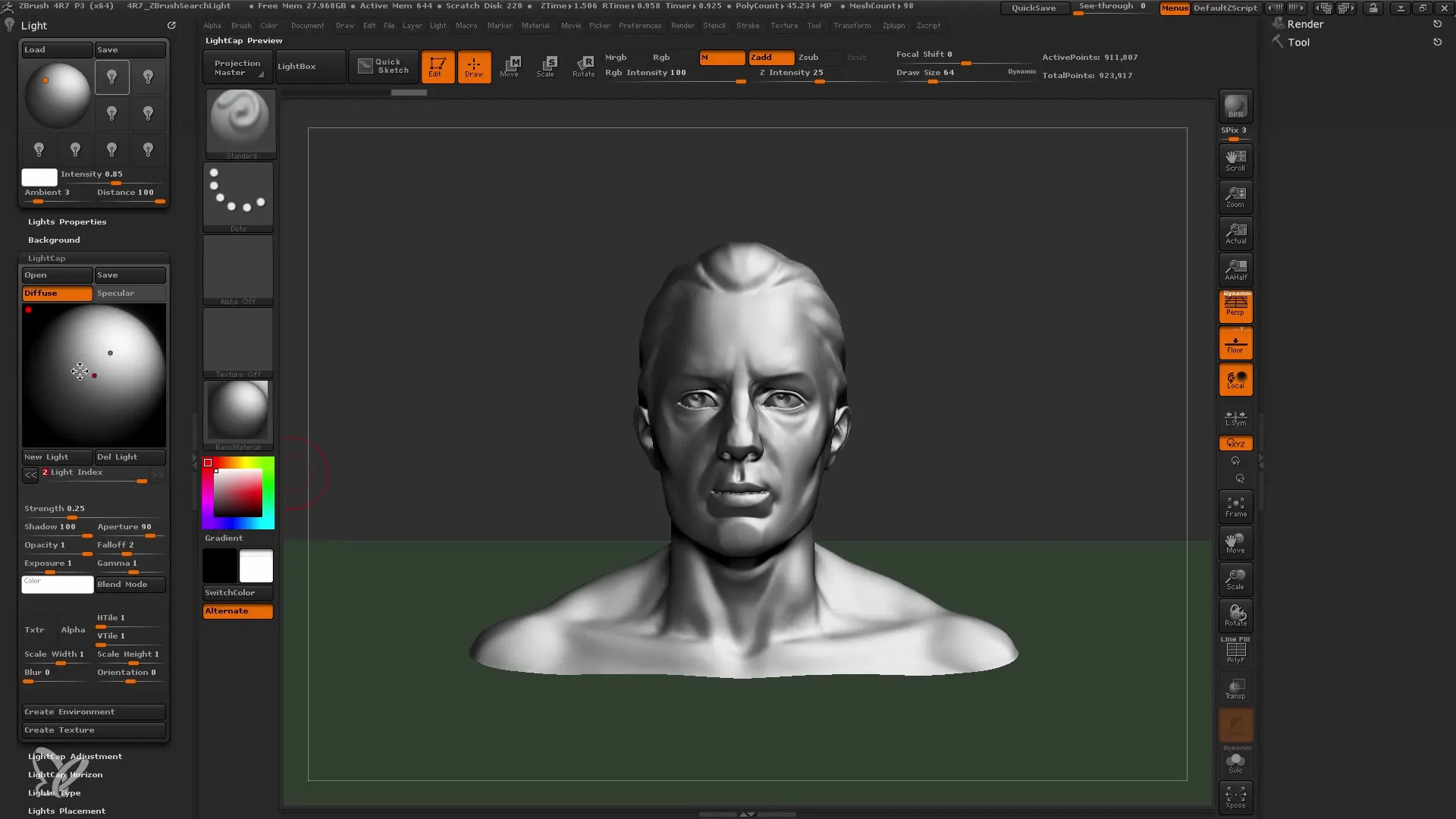1456x819 pixels.
Task: Click Create Environment button
Action: click(x=93, y=711)
